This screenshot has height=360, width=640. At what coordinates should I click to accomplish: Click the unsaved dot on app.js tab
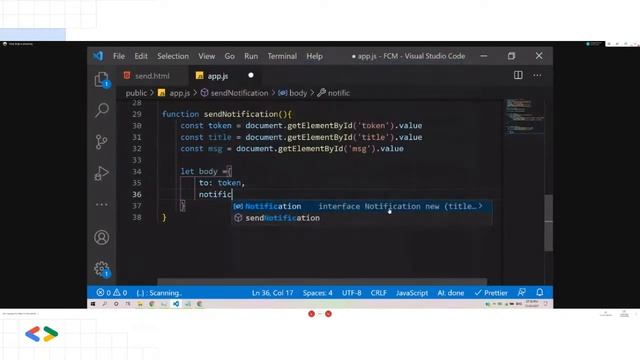(x=251, y=75)
